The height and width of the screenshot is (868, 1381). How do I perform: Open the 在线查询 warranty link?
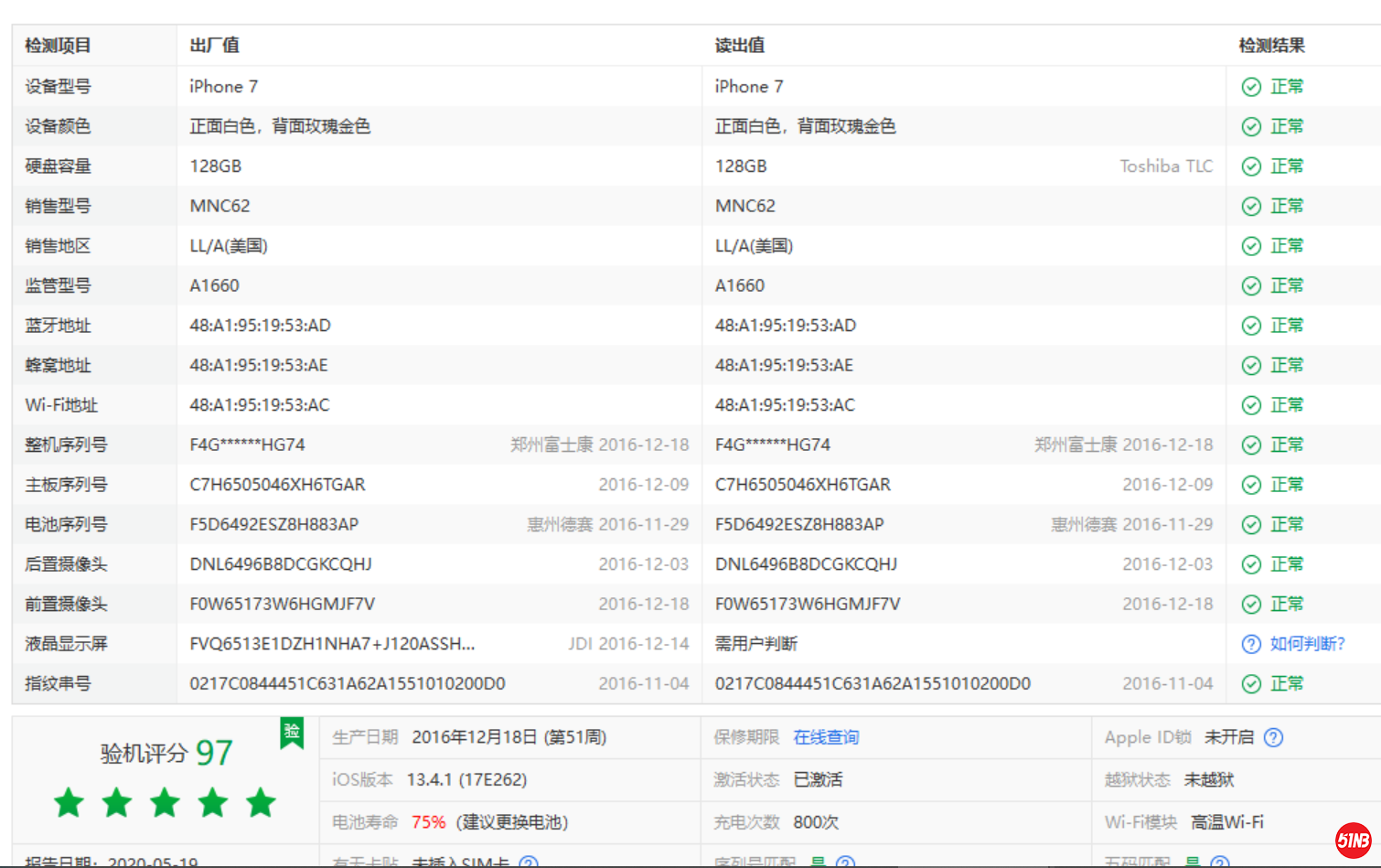coord(826,737)
